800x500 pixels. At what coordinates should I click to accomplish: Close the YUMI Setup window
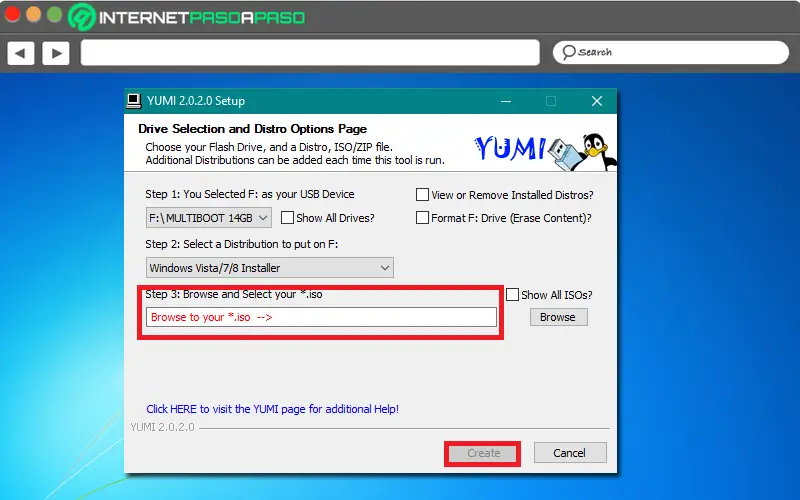pos(597,101)
